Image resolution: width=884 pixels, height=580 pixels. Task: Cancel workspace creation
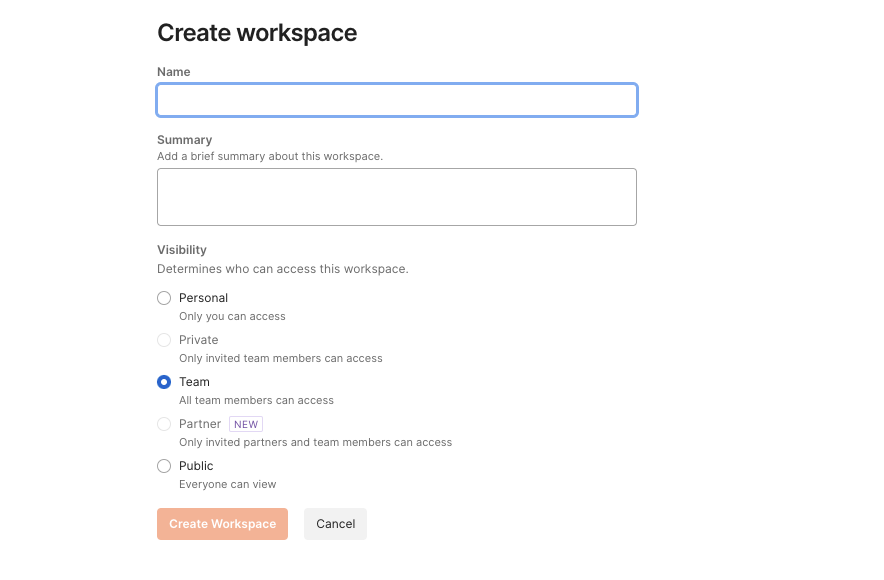click(335, 524)
